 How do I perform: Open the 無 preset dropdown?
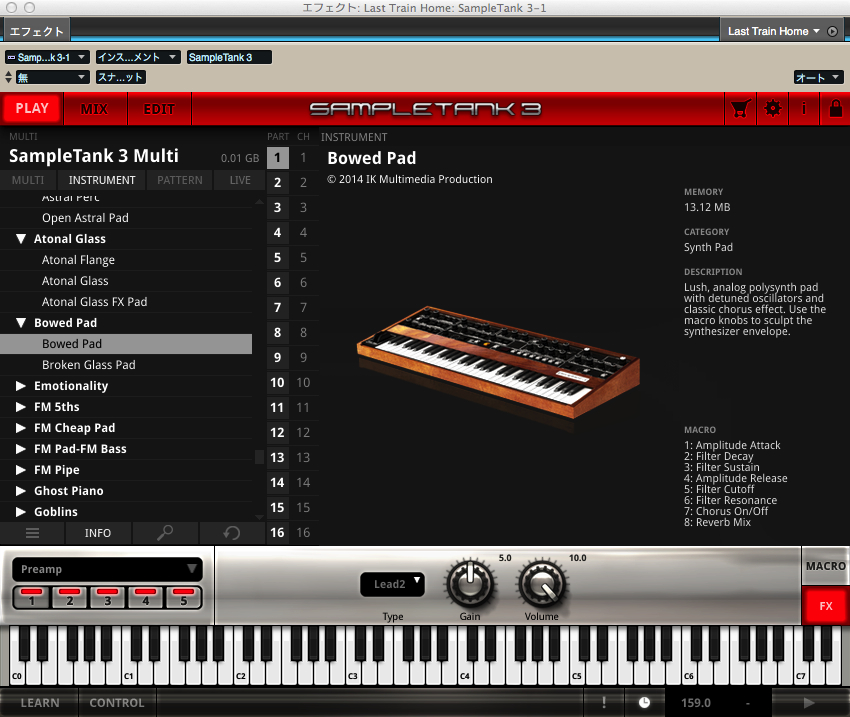[x=52, y=77]
